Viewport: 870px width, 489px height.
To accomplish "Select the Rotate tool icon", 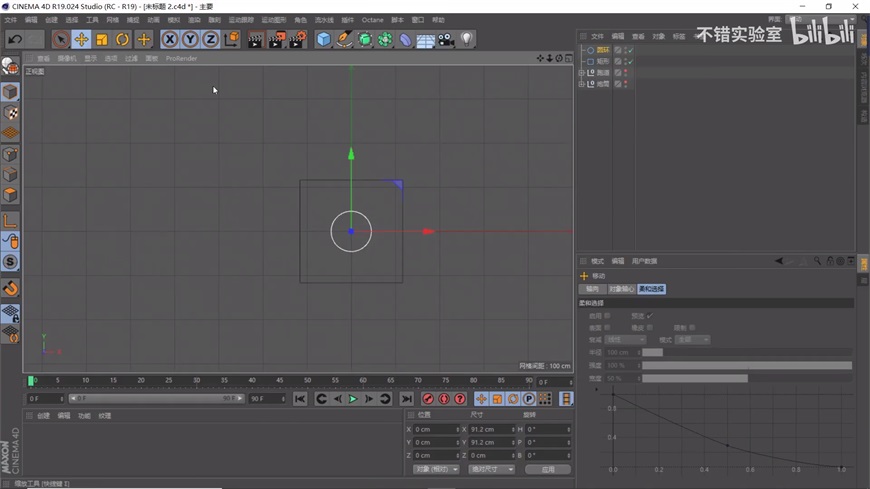I will click(x=122, y=40).
